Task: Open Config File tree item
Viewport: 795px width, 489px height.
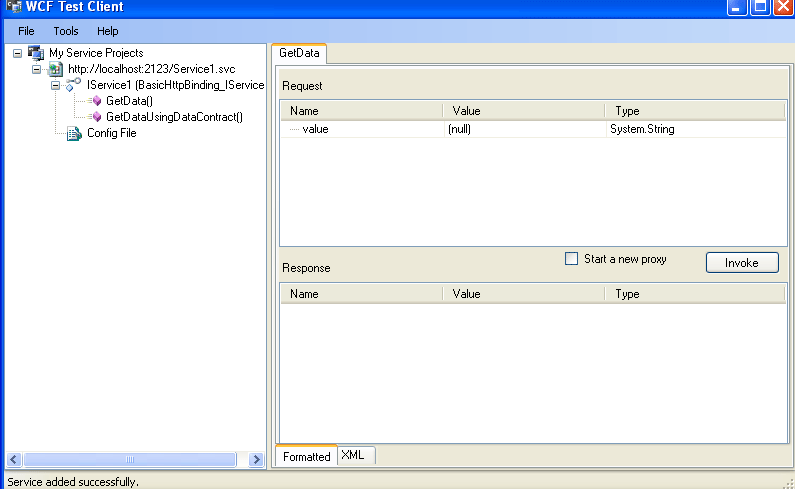Action: point(112,133)
